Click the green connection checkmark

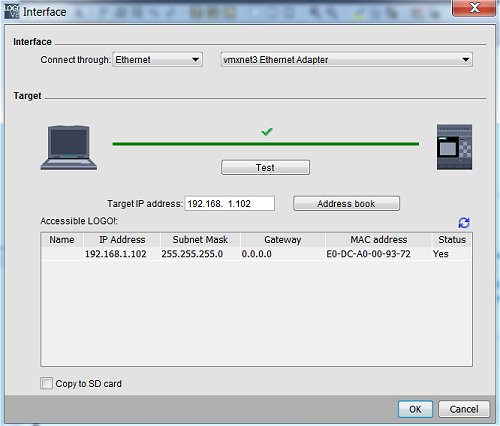tap(267, 132)
